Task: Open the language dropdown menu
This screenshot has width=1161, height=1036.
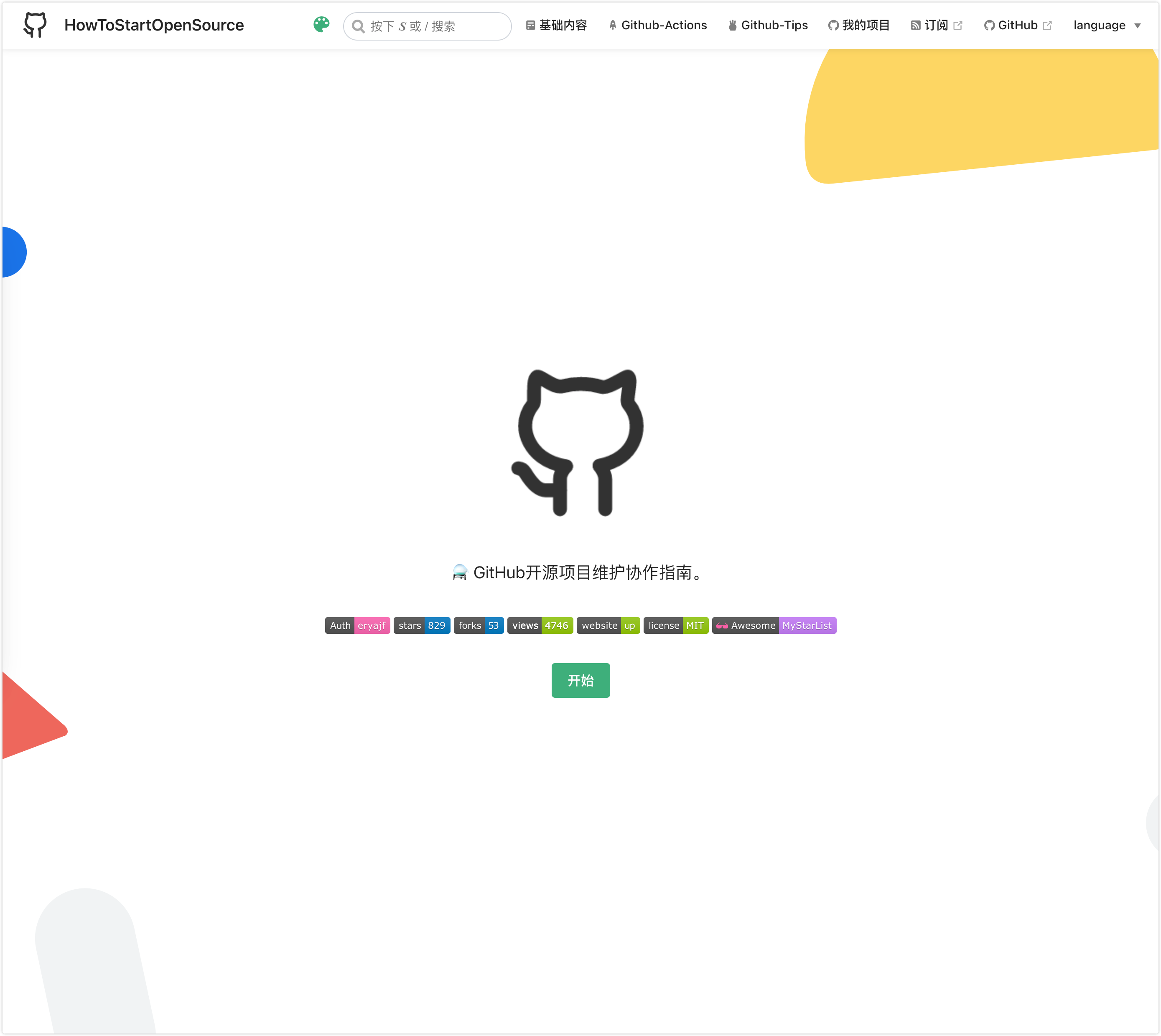Action: pos(1099,26)
